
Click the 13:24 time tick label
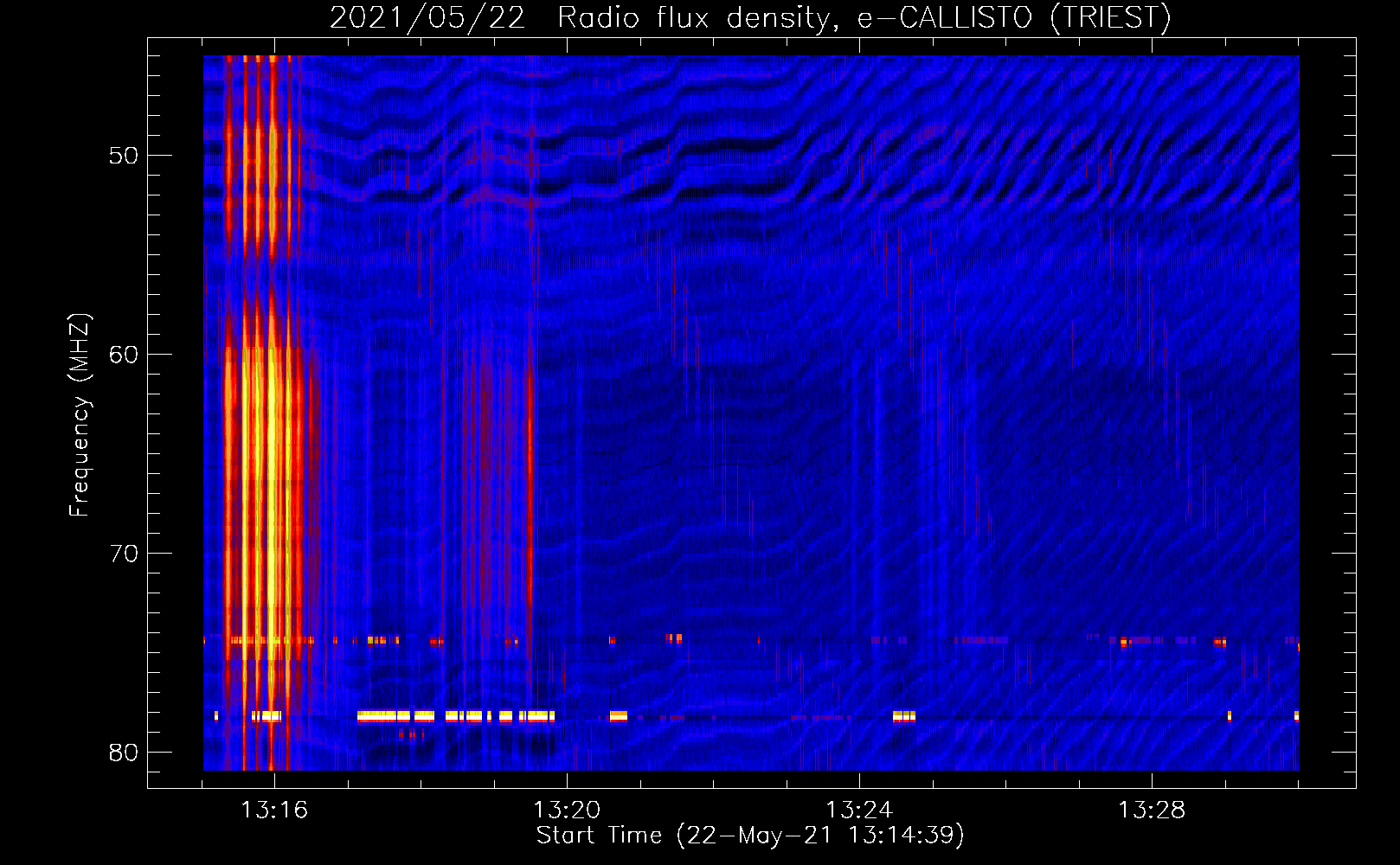pyautogui.click(x=859, y=811)
